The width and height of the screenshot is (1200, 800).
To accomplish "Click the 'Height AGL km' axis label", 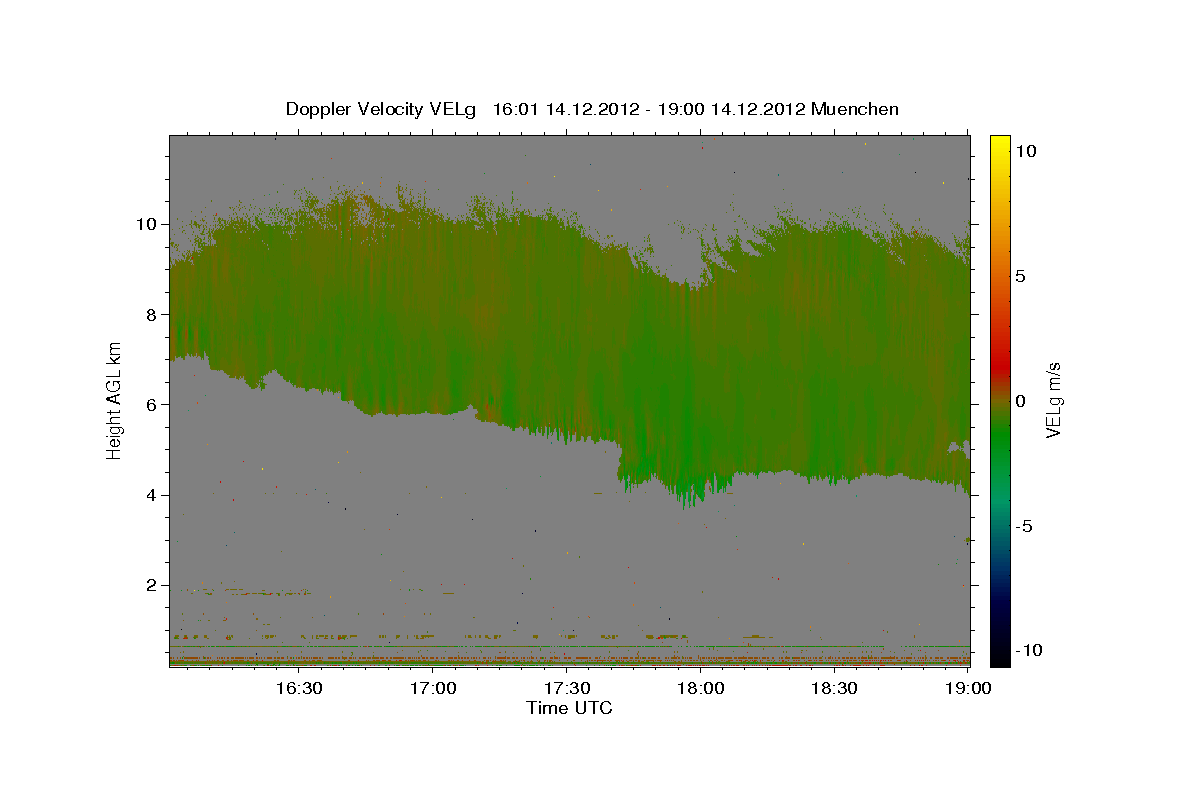I will click(x=114, y=399).
